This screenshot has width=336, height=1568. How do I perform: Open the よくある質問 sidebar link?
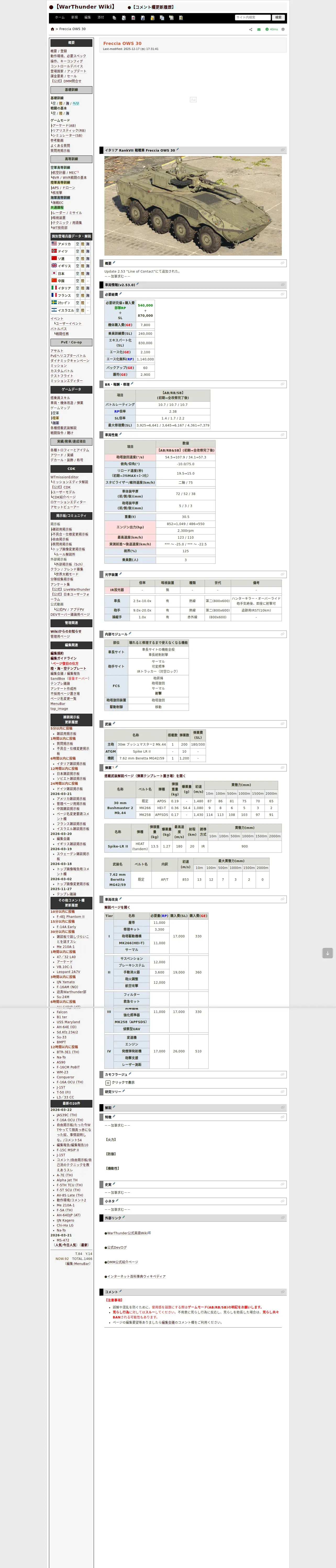pyautogui.click(x=60, y=146)
